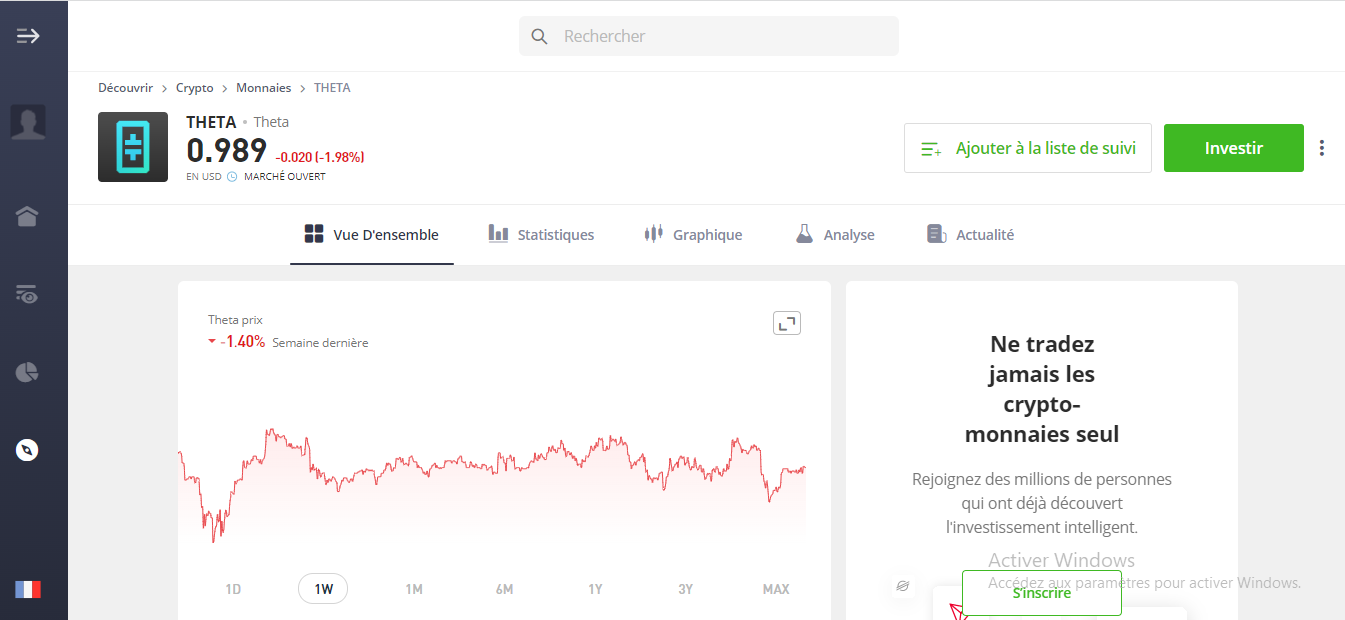Click the Discover compass icon
The width and height of the screenshot is (1345, 620).
coord(27,450)
